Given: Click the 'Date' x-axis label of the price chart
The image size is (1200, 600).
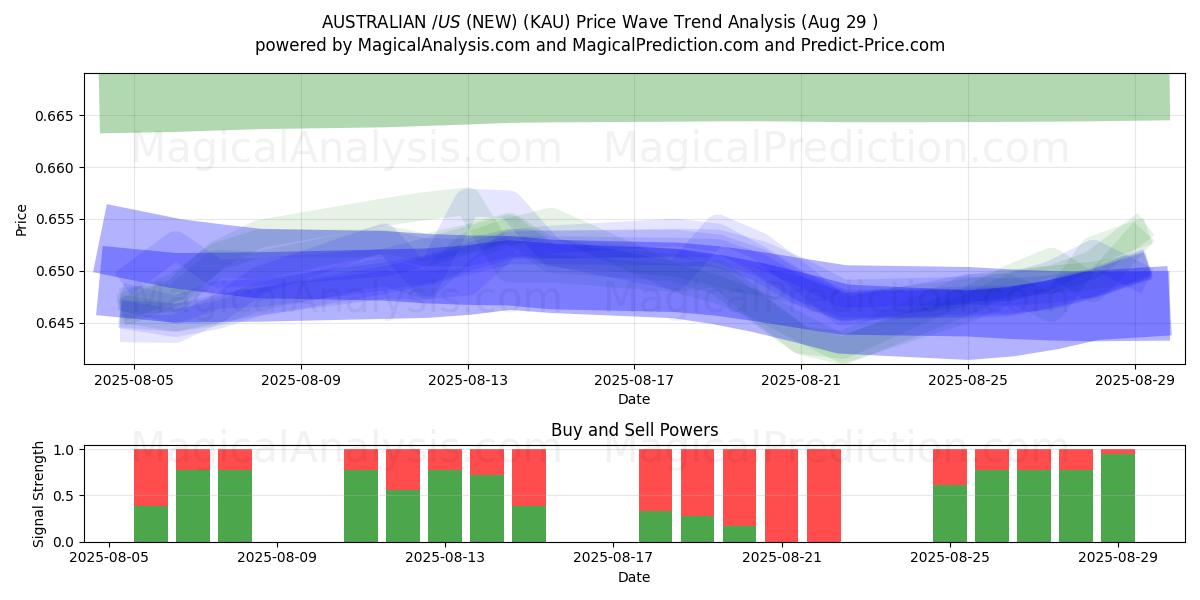Looking at the screenshot, I should coord(634,399).
